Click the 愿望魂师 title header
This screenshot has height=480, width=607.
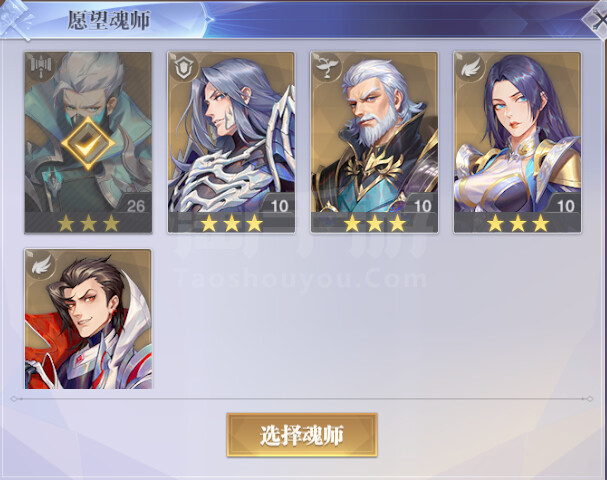108,20
